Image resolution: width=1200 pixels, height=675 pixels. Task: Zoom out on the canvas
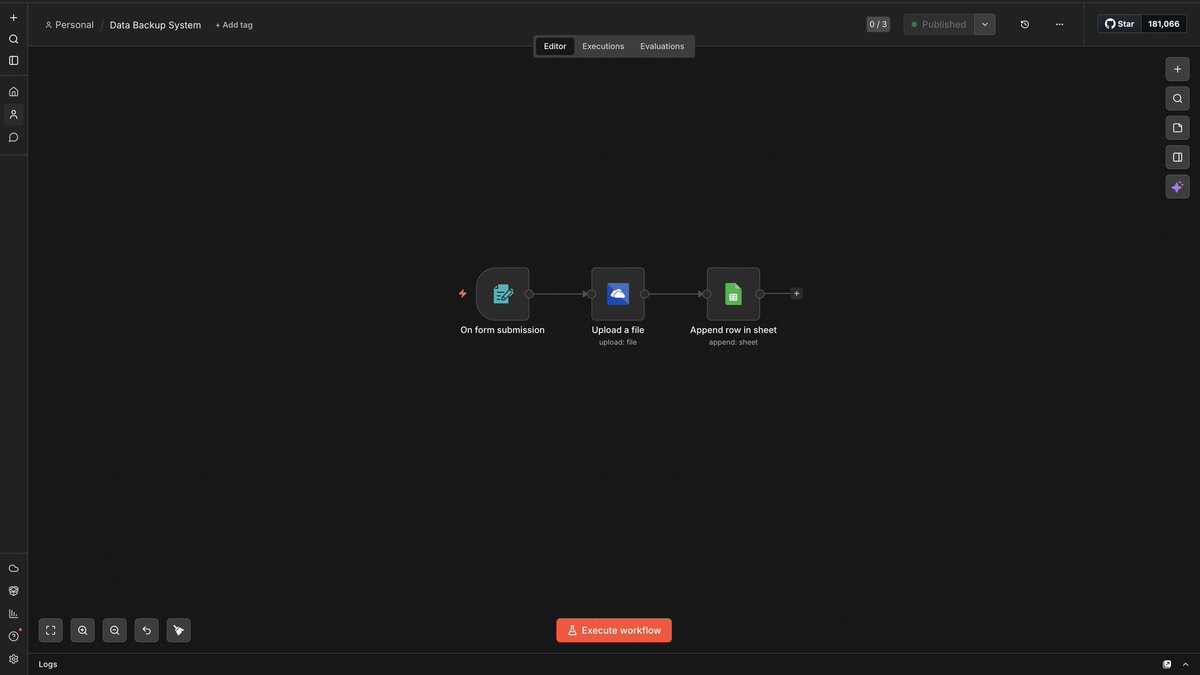click(x=115, y=630)
